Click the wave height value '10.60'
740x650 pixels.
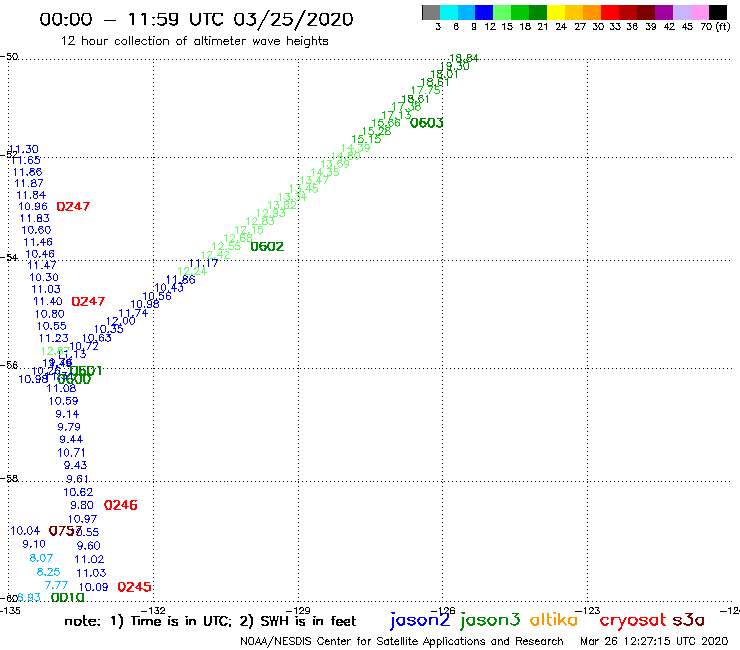36,230
